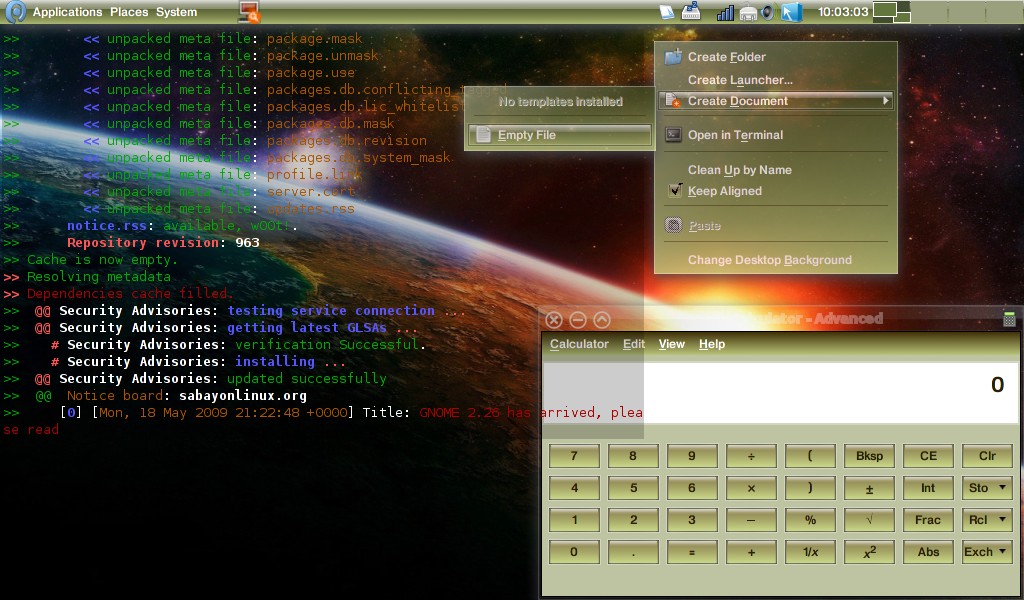
Task: Choose Create Folder from context menu
Action: pos(776,57)
